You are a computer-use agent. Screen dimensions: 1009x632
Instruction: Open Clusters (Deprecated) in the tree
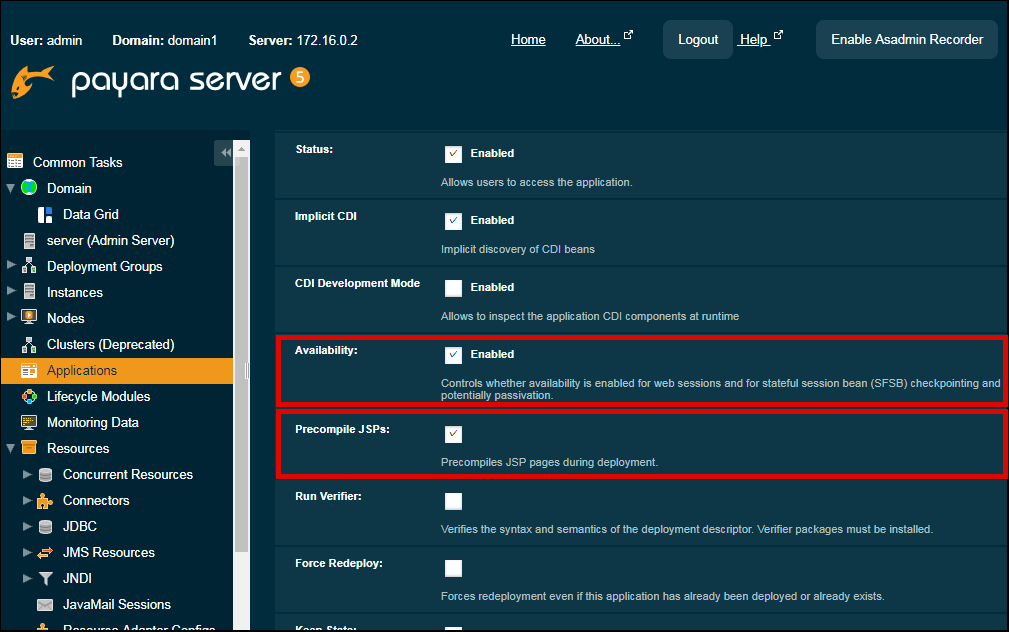110,344
